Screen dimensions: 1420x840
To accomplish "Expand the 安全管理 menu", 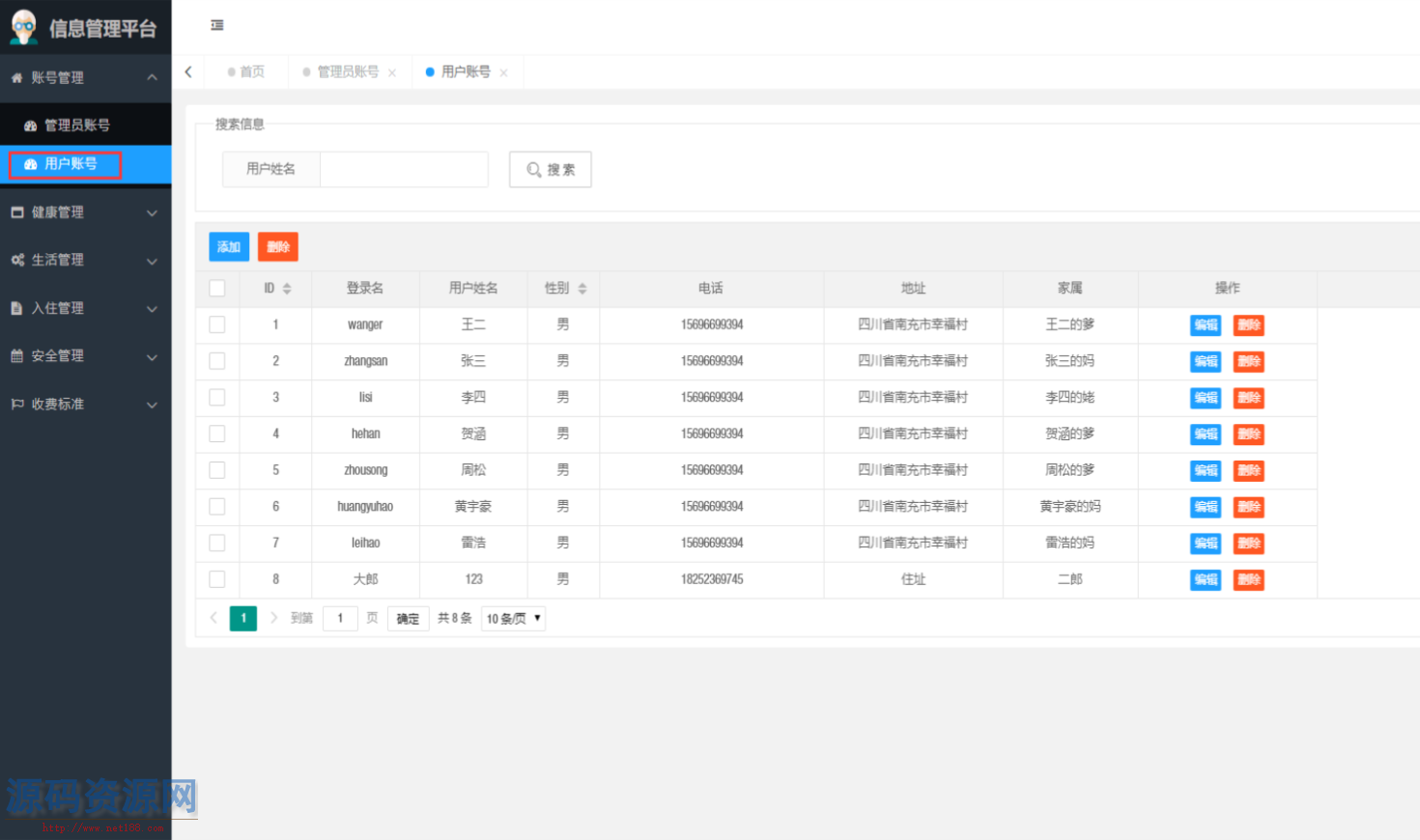I will (x=86, y=356).
